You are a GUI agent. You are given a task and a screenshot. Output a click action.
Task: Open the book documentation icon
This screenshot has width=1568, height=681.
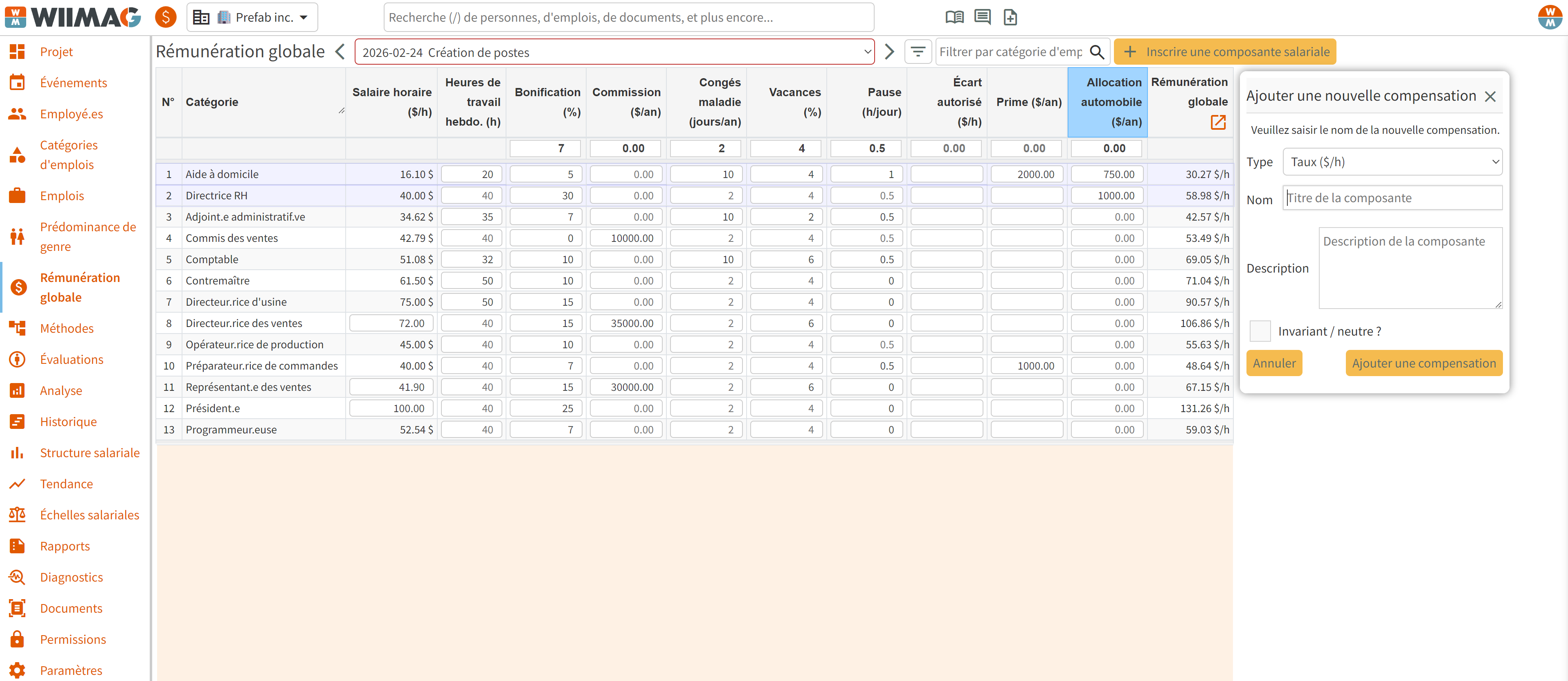tap(954, 17)
